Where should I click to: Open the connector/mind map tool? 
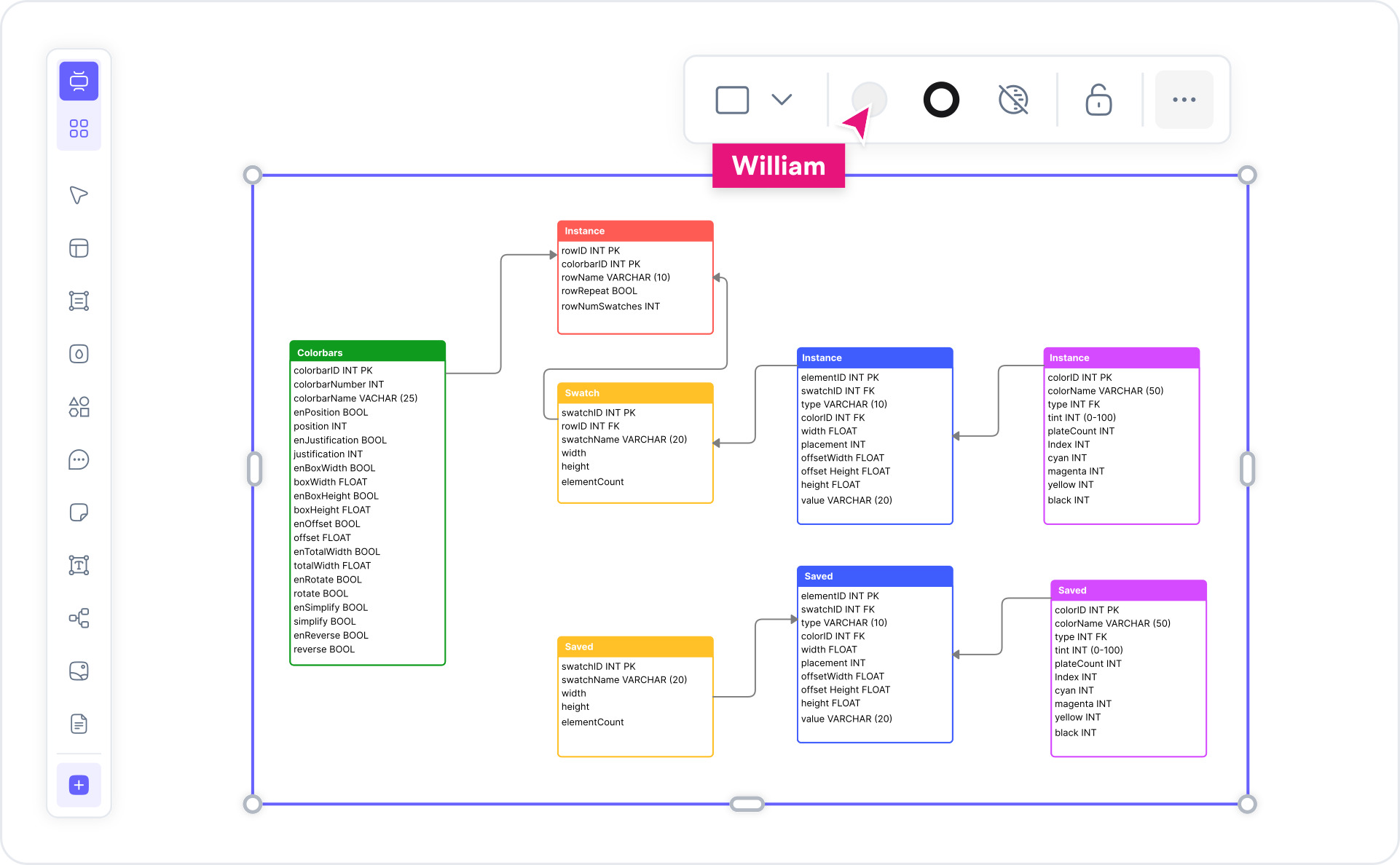pos(79,618)
